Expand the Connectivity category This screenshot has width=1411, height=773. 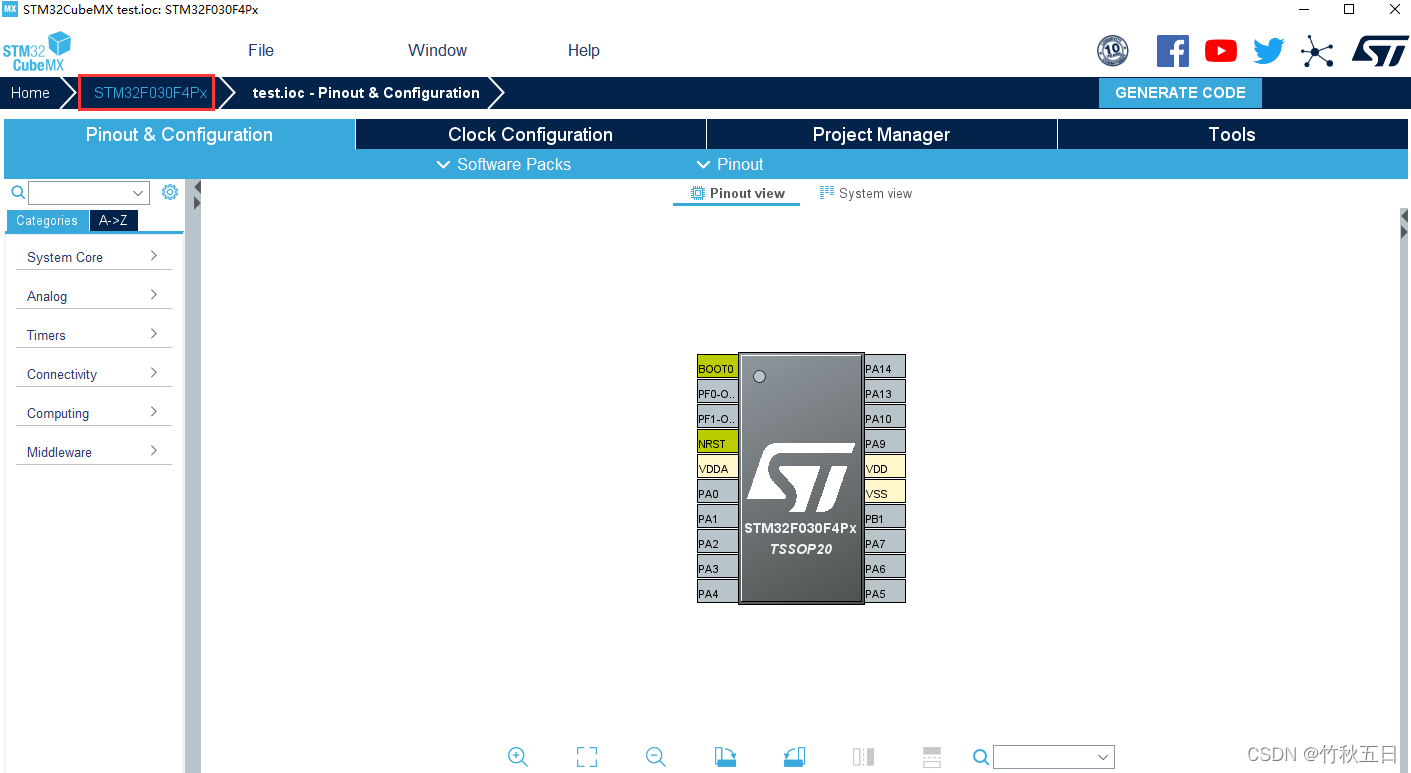tap(93, 374)
